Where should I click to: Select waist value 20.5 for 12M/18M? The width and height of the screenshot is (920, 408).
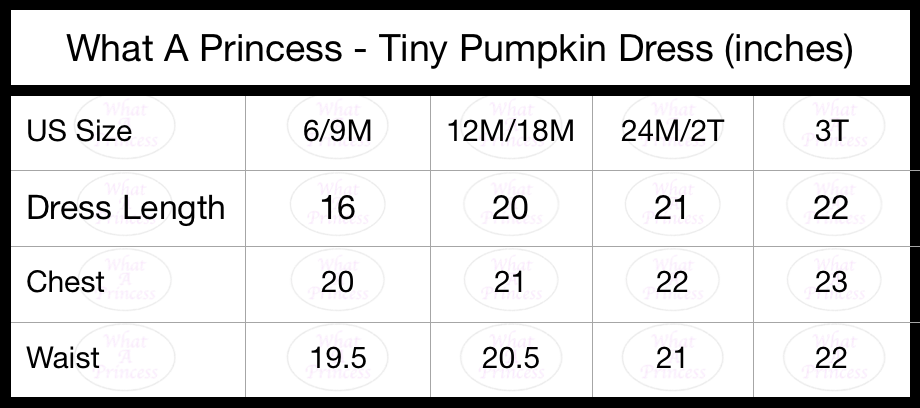click(x=510, y=358)
